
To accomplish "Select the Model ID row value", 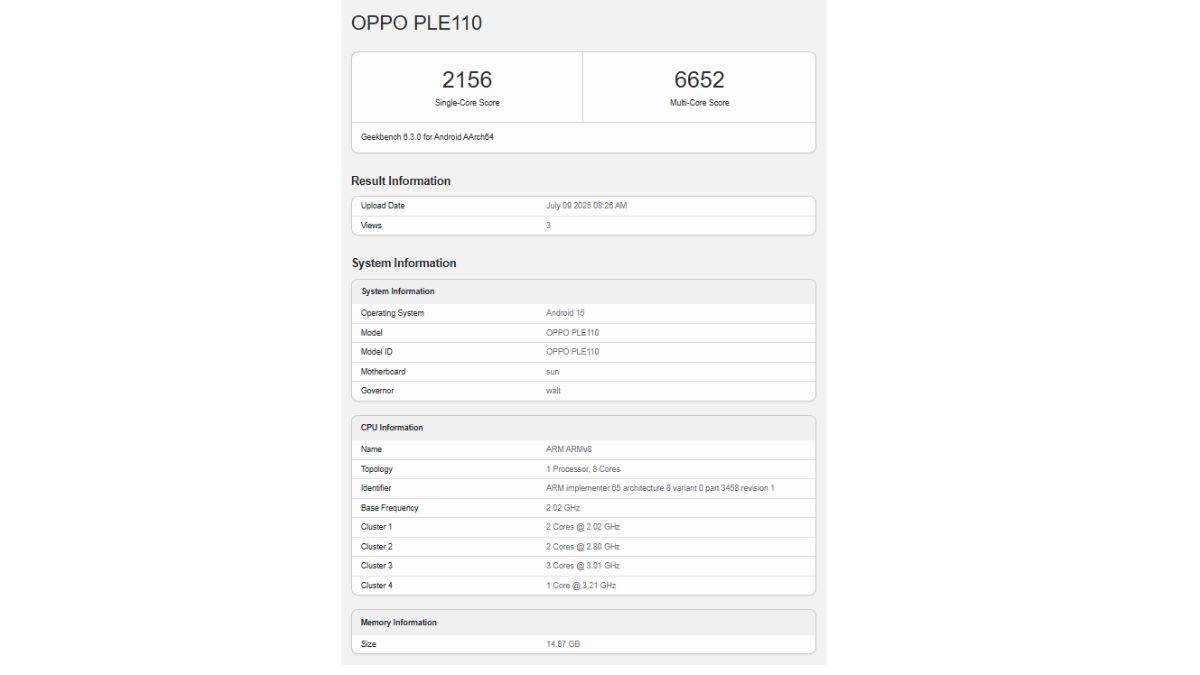I will [572, 352].
